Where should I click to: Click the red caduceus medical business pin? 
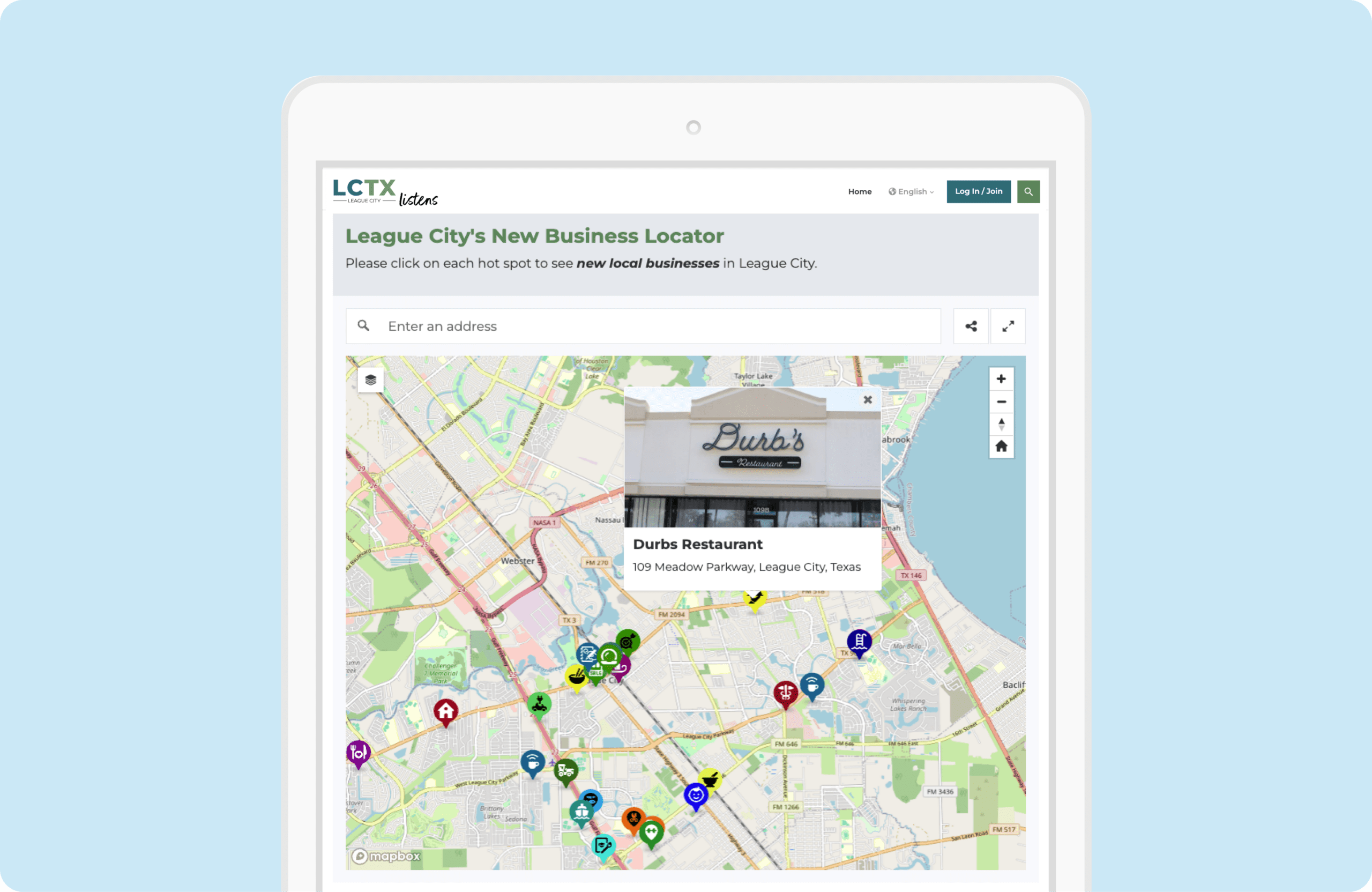pos(786,692)
